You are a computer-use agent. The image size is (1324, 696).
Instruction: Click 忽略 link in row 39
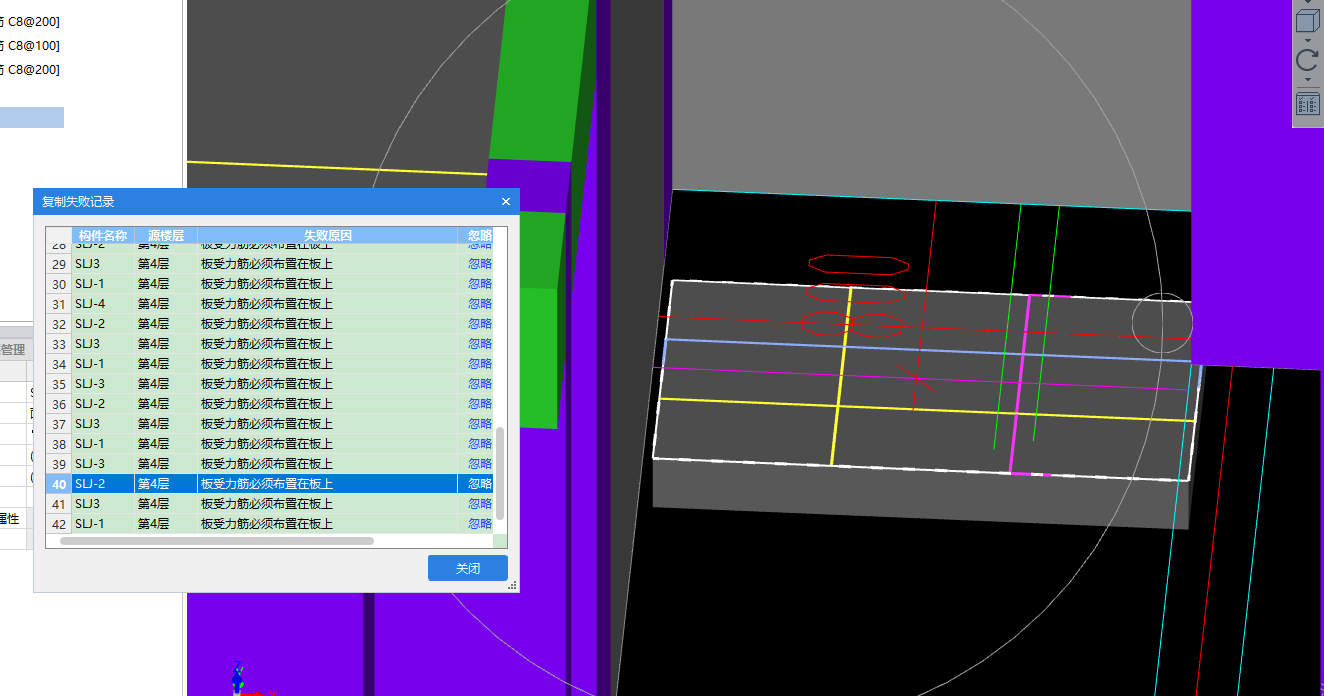tap(480, 464)
